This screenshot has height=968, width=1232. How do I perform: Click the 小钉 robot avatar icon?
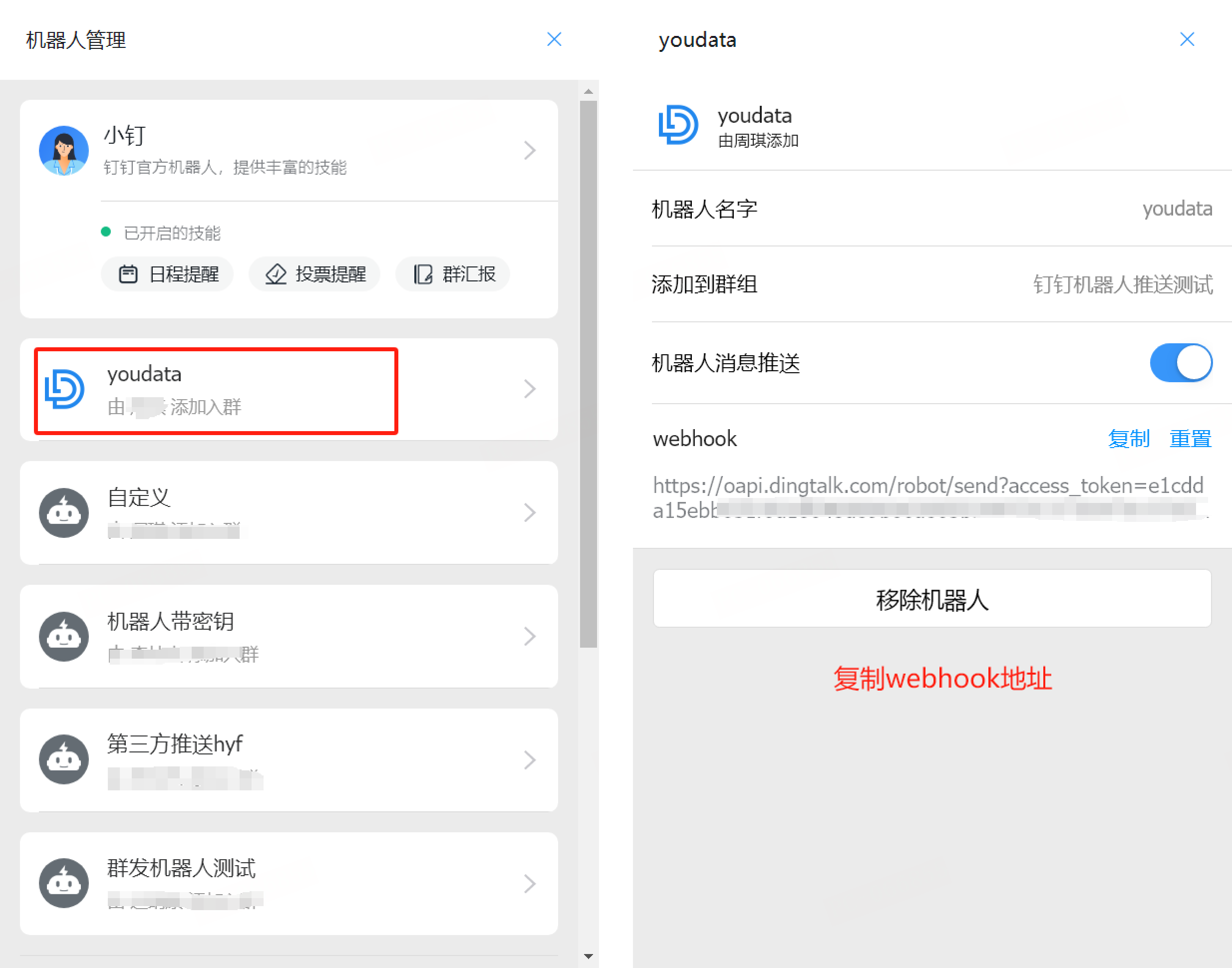(63, 150)
